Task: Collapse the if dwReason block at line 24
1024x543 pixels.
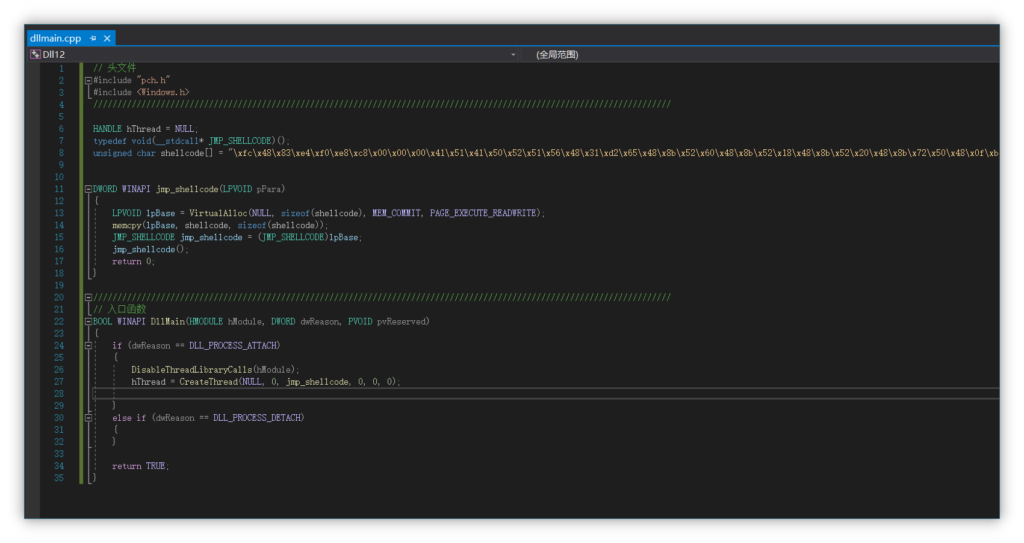Action: (88, 346)
